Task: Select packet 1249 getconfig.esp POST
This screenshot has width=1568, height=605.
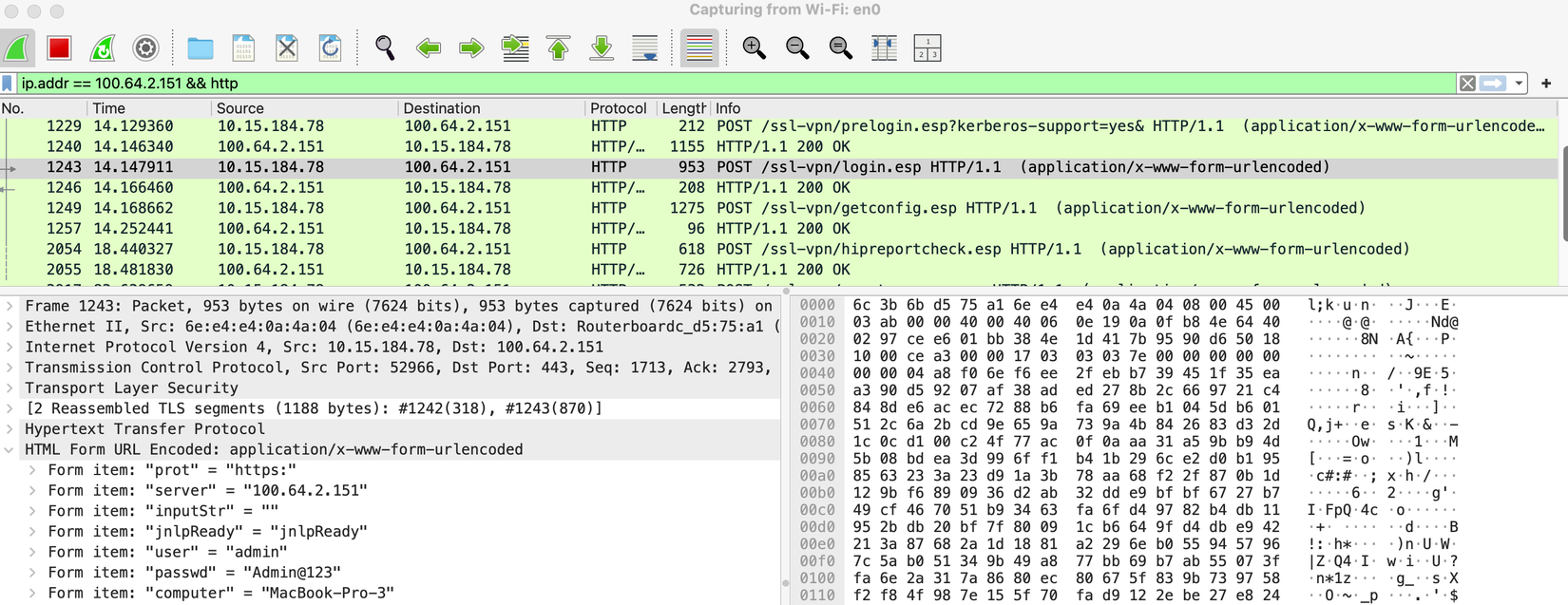Action: point(779,208)
